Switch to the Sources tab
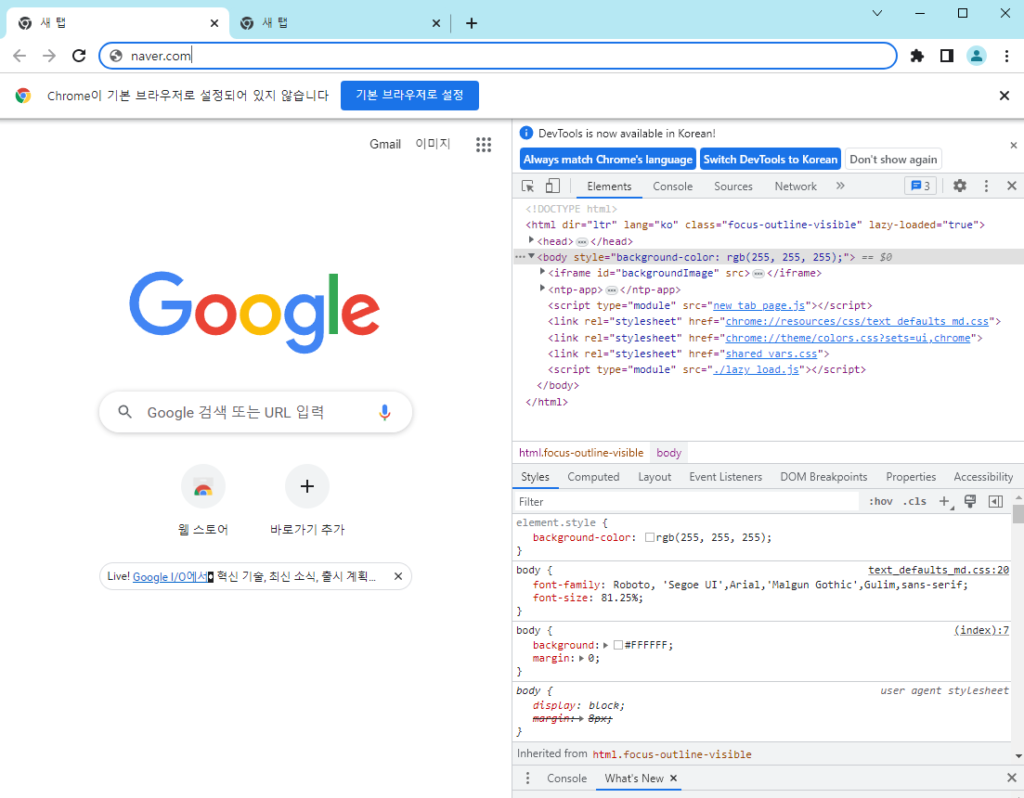The image size is (1024, 798). click(733, 186)
